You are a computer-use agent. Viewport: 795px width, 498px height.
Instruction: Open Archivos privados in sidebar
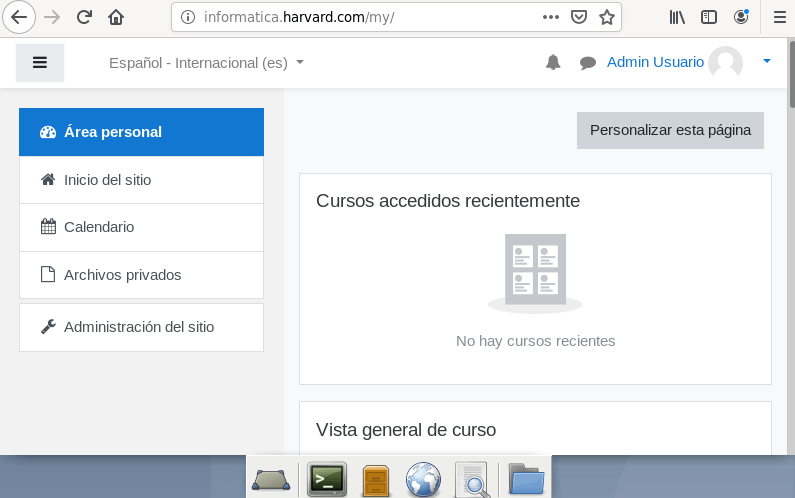click(x=141, y=275)
